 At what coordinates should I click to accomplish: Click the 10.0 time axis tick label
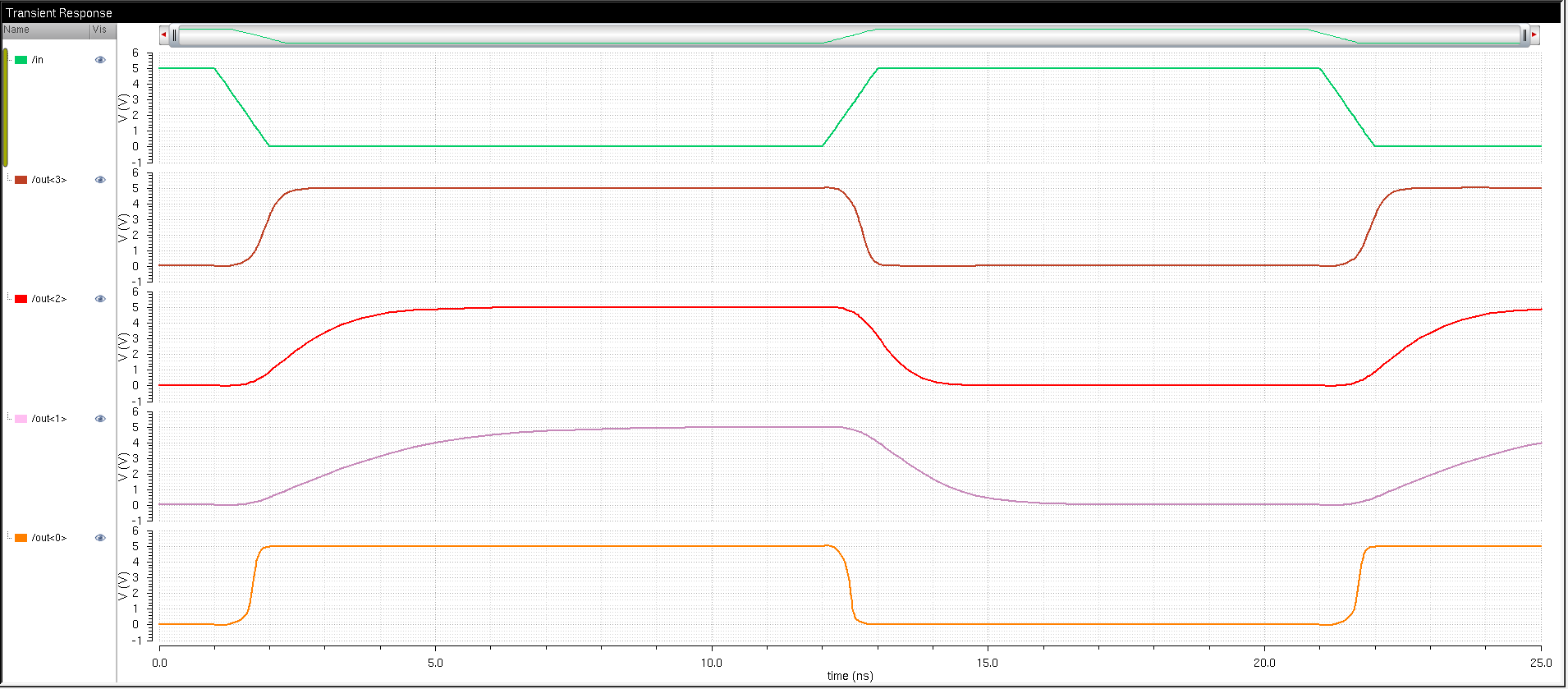[x=712, y=663]
